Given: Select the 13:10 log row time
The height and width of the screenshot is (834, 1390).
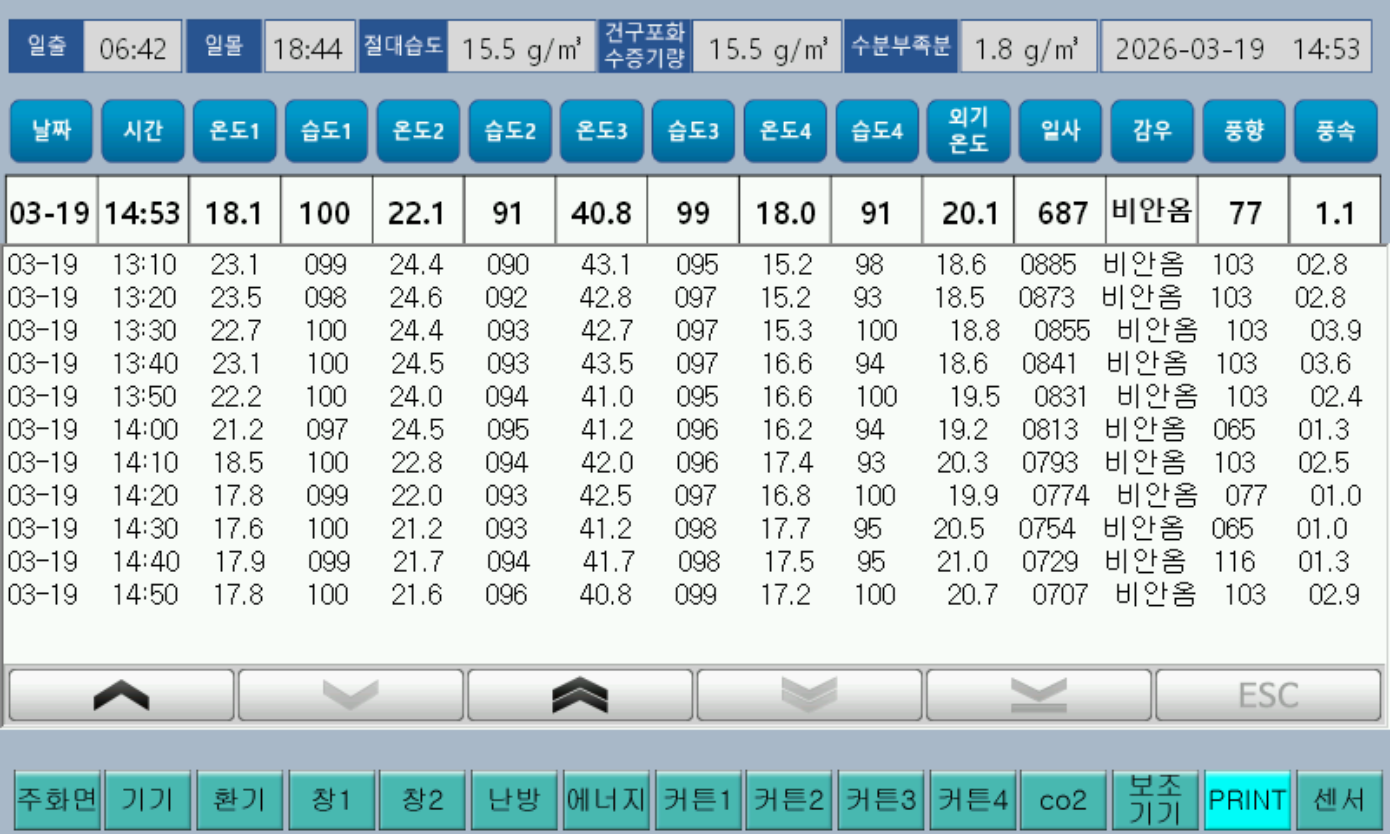Looking at the screenshot, I should pyautogui.click(x=145, y=265).
